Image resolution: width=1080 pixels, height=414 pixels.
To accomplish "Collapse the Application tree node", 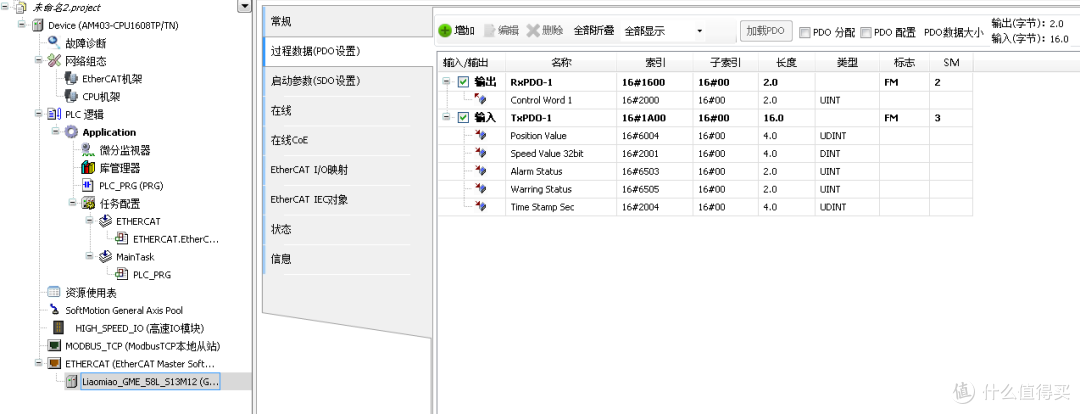I will coord(56,132).
